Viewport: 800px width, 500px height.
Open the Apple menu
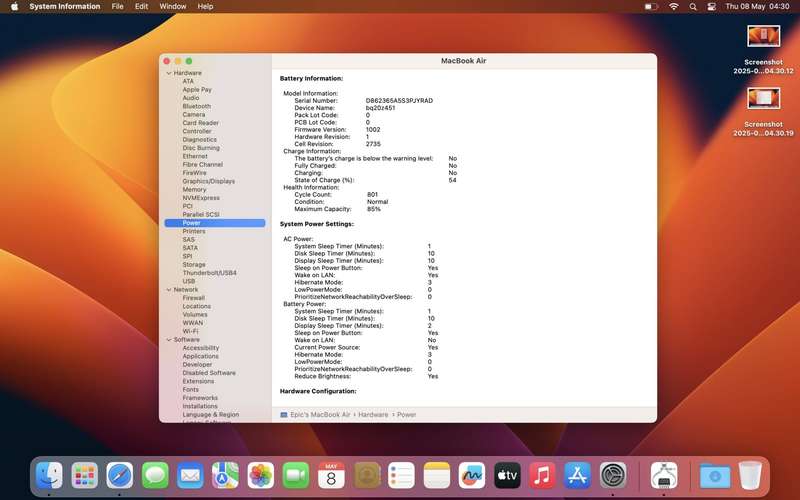coord(14,7)
